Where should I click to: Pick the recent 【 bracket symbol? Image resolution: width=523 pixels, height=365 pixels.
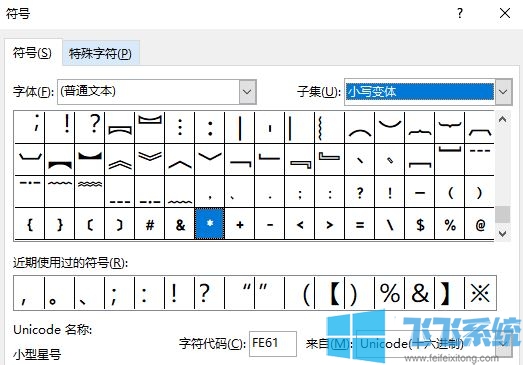click(x=330, y=293)
